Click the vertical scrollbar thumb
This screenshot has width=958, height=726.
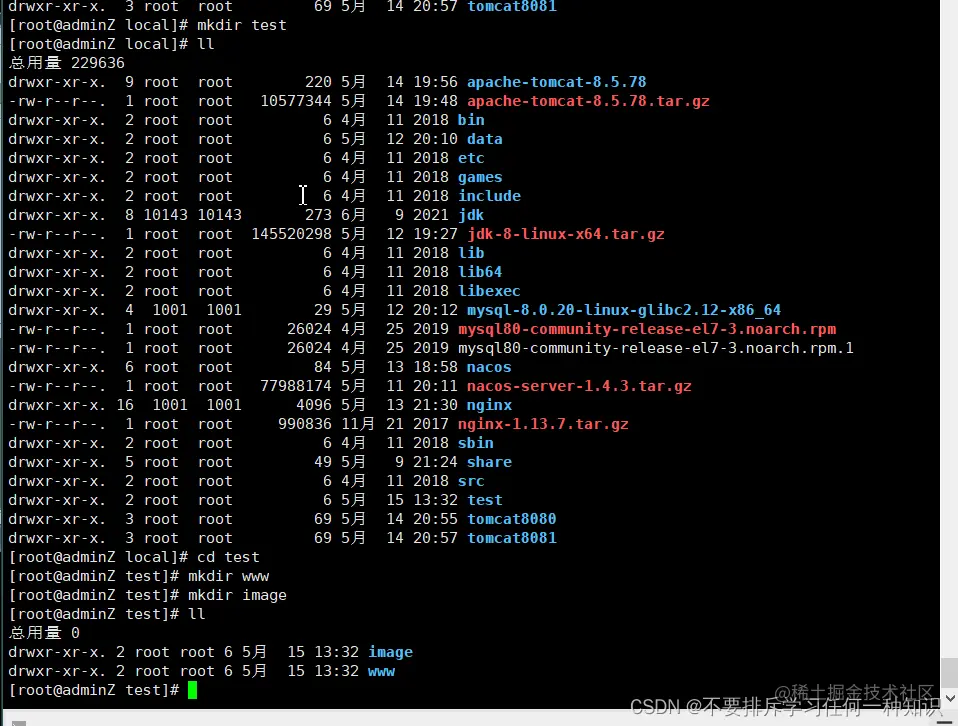point(949,672)
